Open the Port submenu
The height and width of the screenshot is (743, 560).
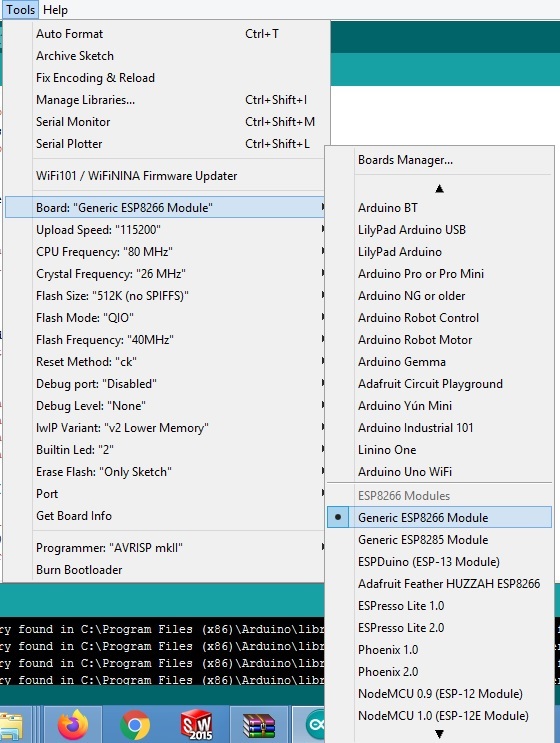tap(165, 494)
